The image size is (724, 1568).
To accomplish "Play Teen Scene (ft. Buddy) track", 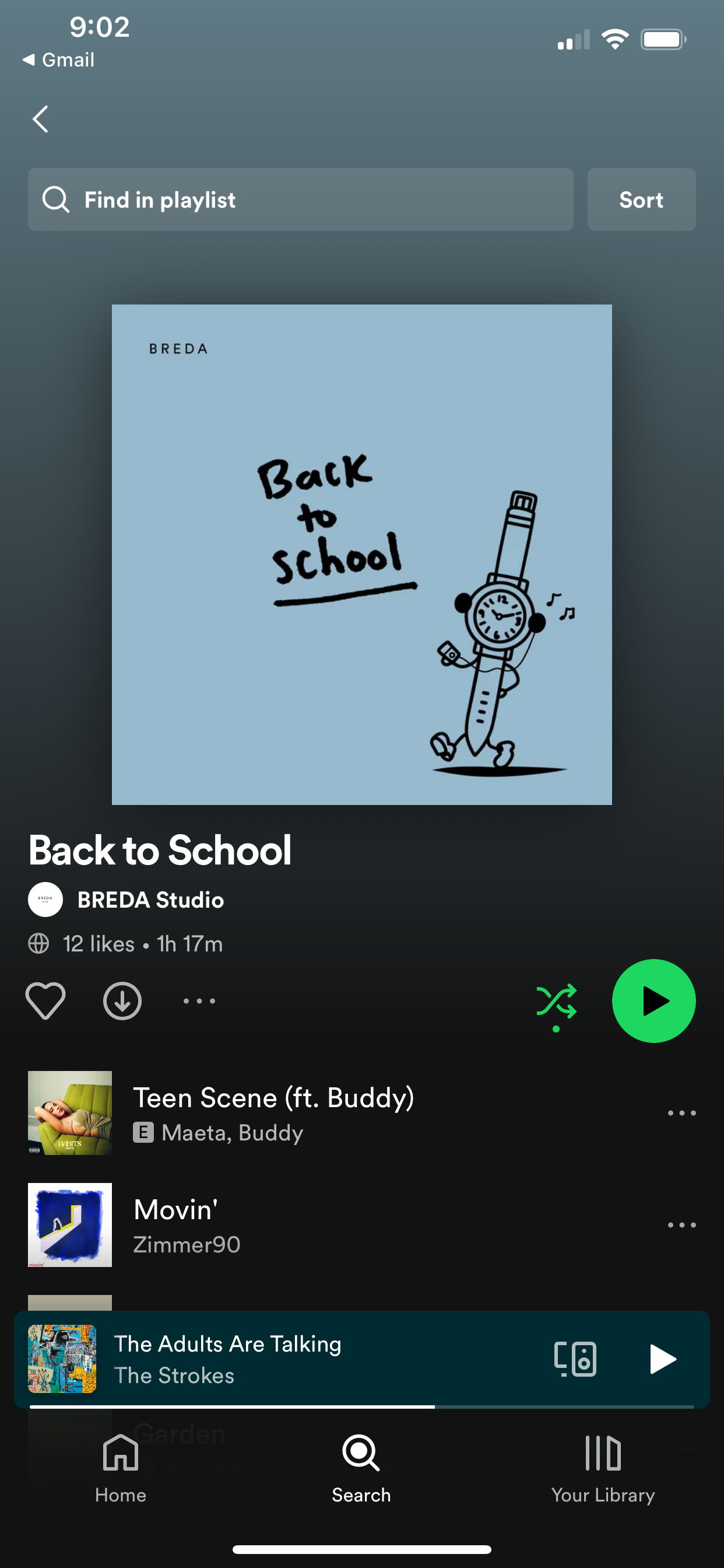I will point(274,1112).
